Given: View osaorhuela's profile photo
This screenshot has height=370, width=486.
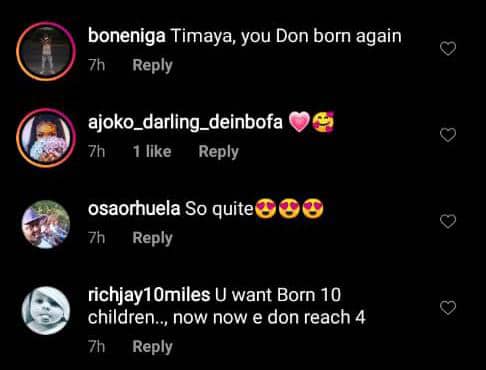Looking at the screenshot, I should pyautogui.click(x=46, y=224).
